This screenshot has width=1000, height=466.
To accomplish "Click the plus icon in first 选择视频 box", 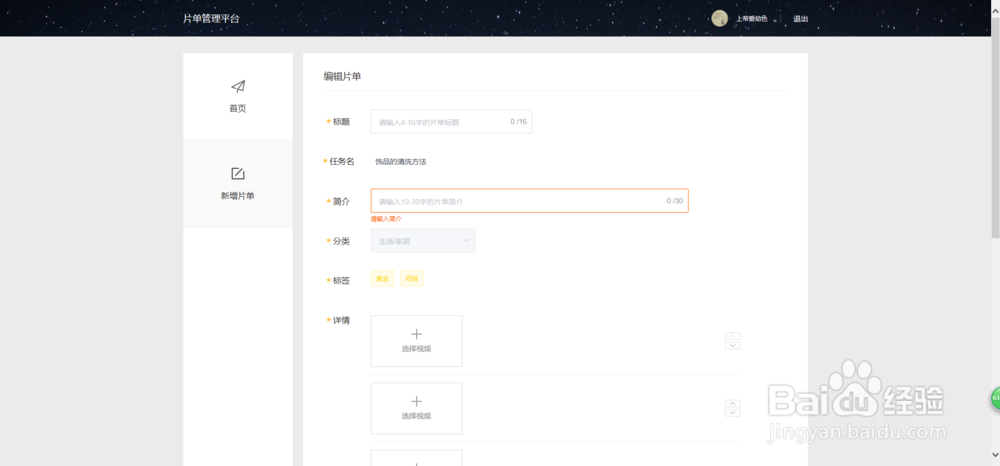I will [417, 334].
